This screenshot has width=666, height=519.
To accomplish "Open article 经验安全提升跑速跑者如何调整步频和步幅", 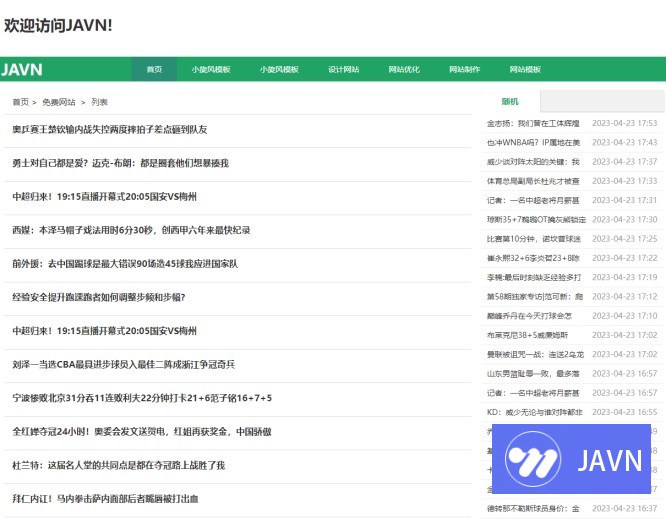I will click(x=99, y=297).
